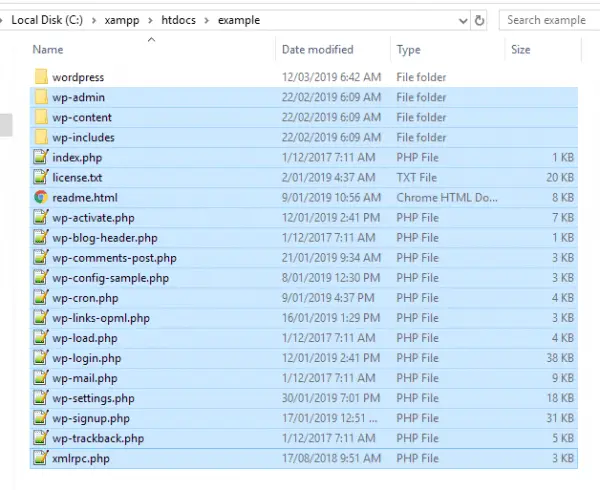Click the index.php file icon
The height and width of the screenshot is (490, 600).
click(41, 157)
